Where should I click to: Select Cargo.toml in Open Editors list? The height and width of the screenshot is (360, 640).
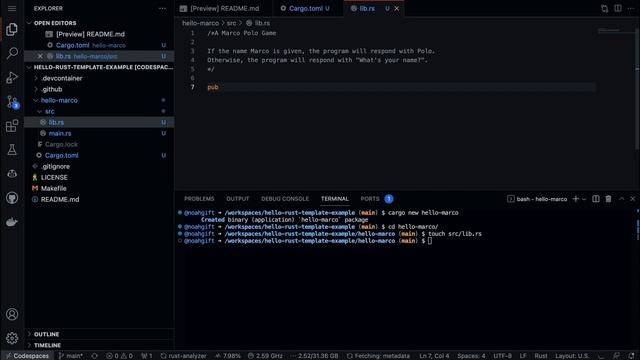pyautogui.click(x=99, y=45)
